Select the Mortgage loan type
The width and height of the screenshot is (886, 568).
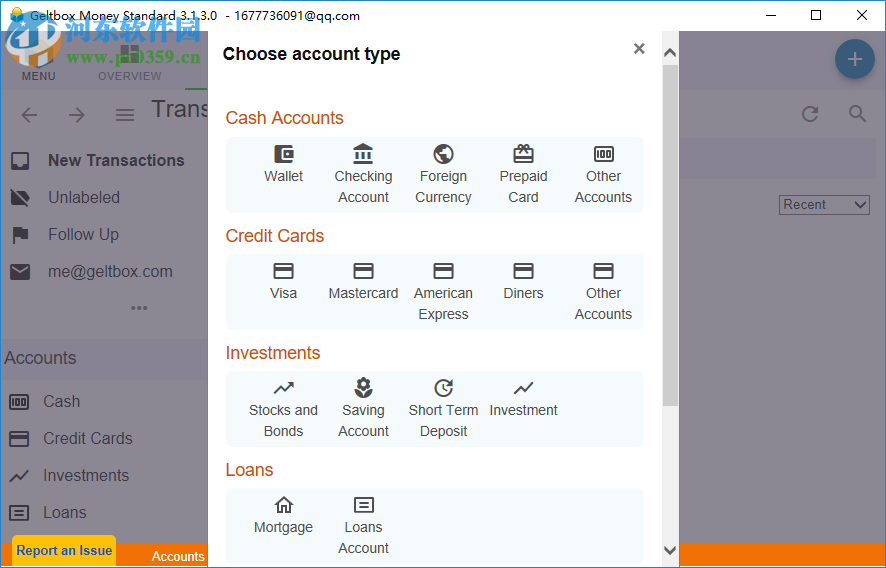coord(284,515)
